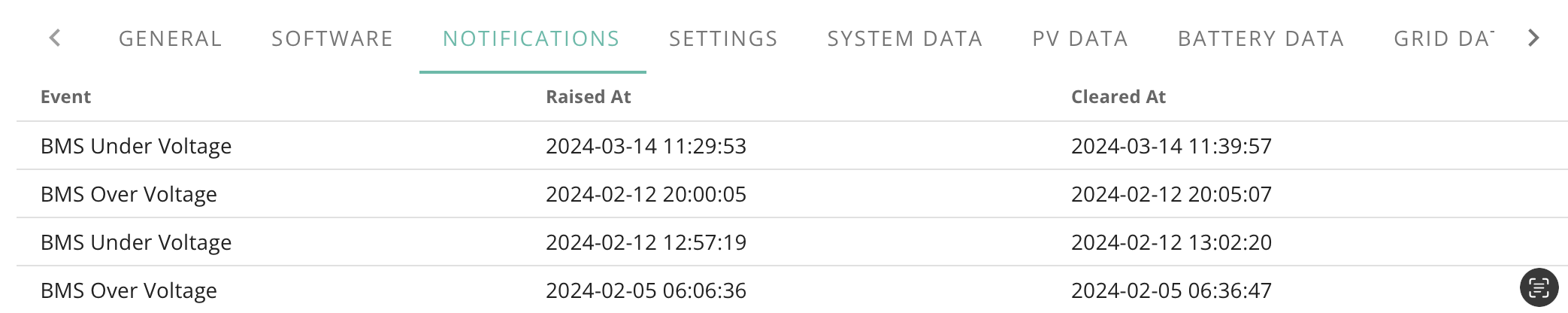Select the BMS Over Voltage row from 2024-02-05

[x=792, y=290]
